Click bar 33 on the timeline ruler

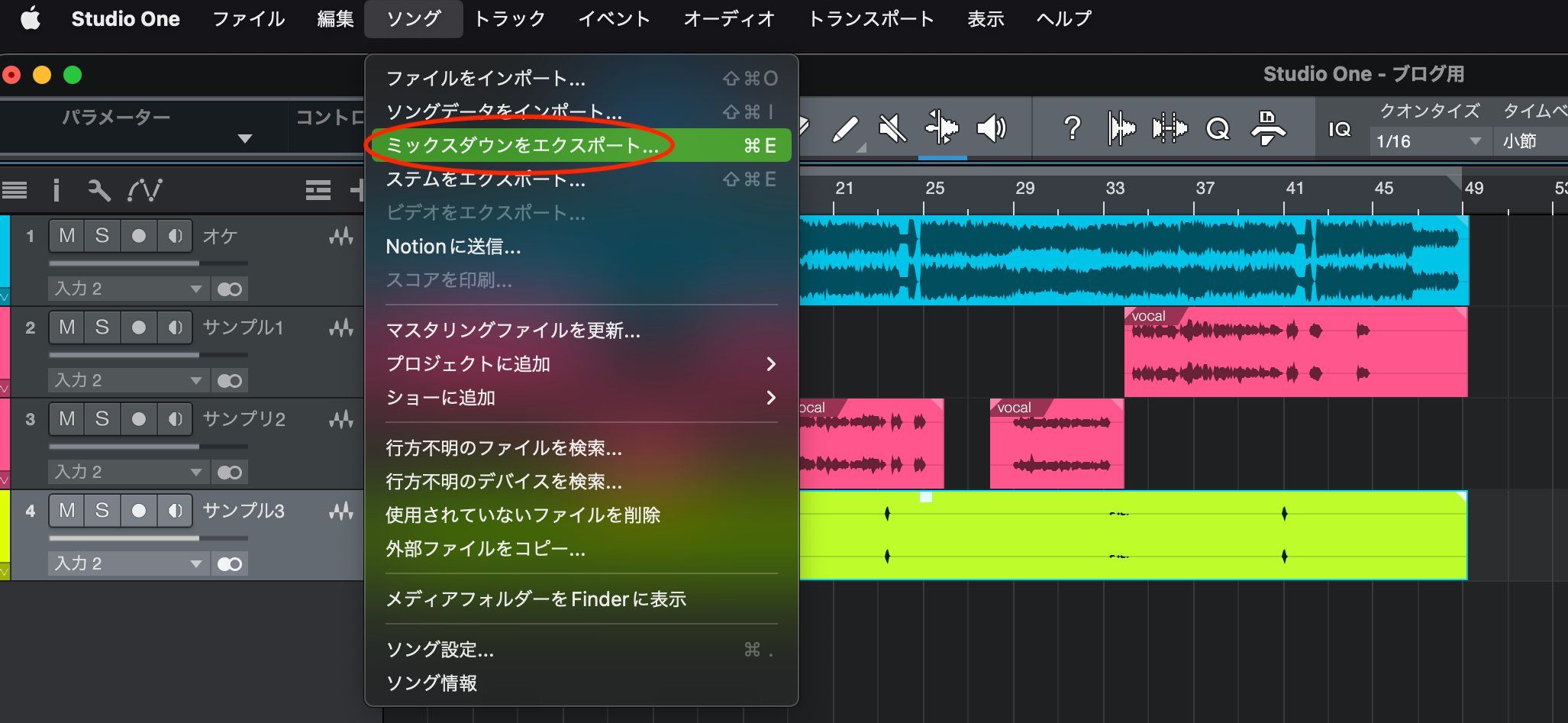coord(1115,188)
